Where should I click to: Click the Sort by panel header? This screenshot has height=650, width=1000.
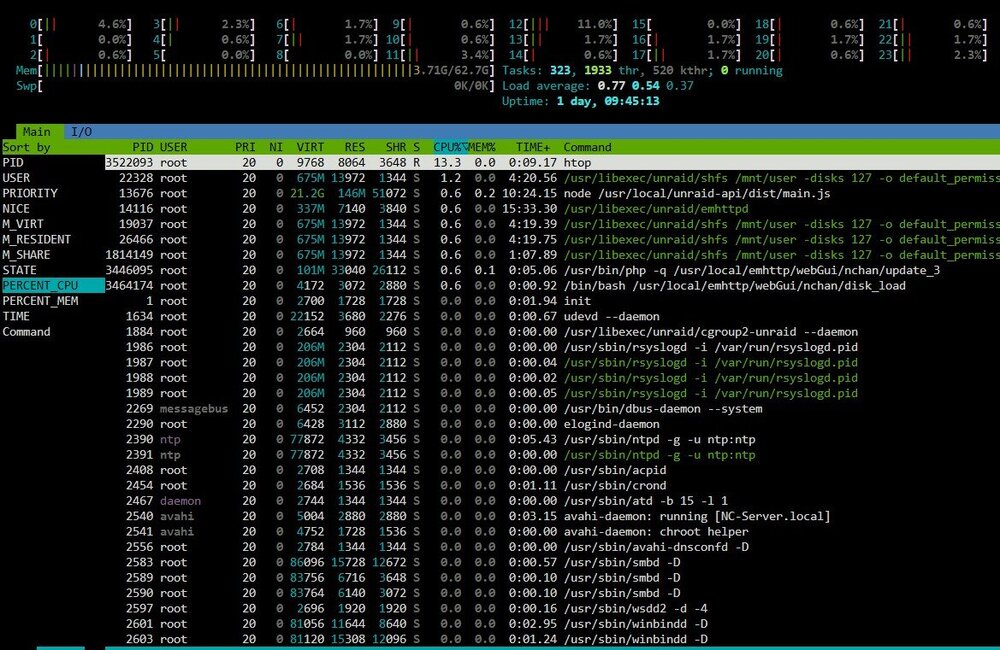pyautogui.click(x=52, y=147)
